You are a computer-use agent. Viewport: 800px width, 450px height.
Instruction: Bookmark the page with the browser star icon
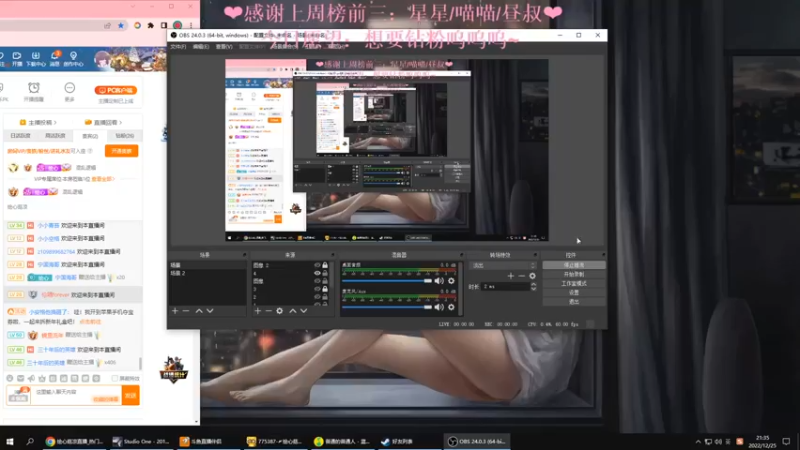[x=121, y=26]
